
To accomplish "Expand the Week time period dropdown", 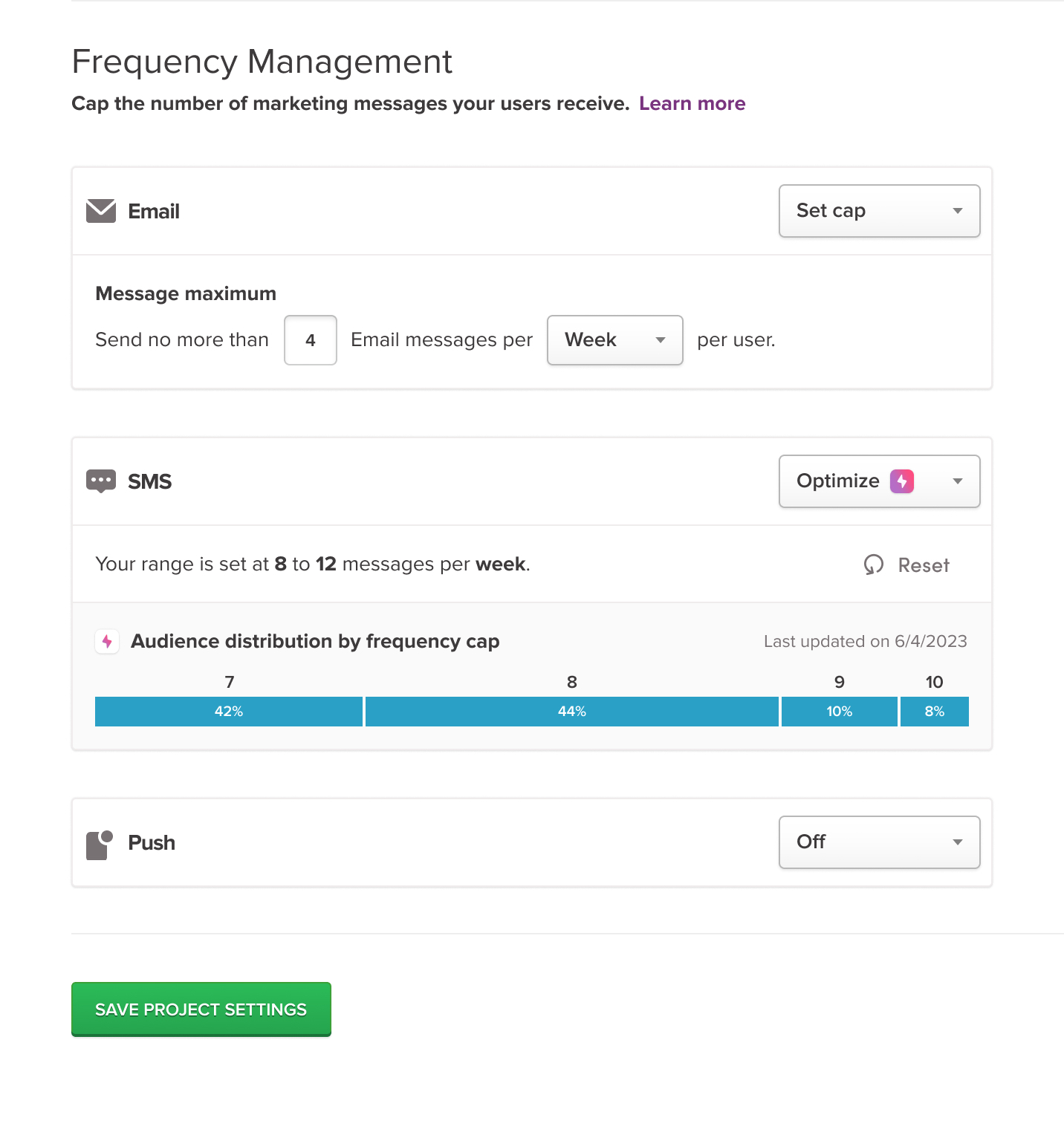I will [615, 340].
